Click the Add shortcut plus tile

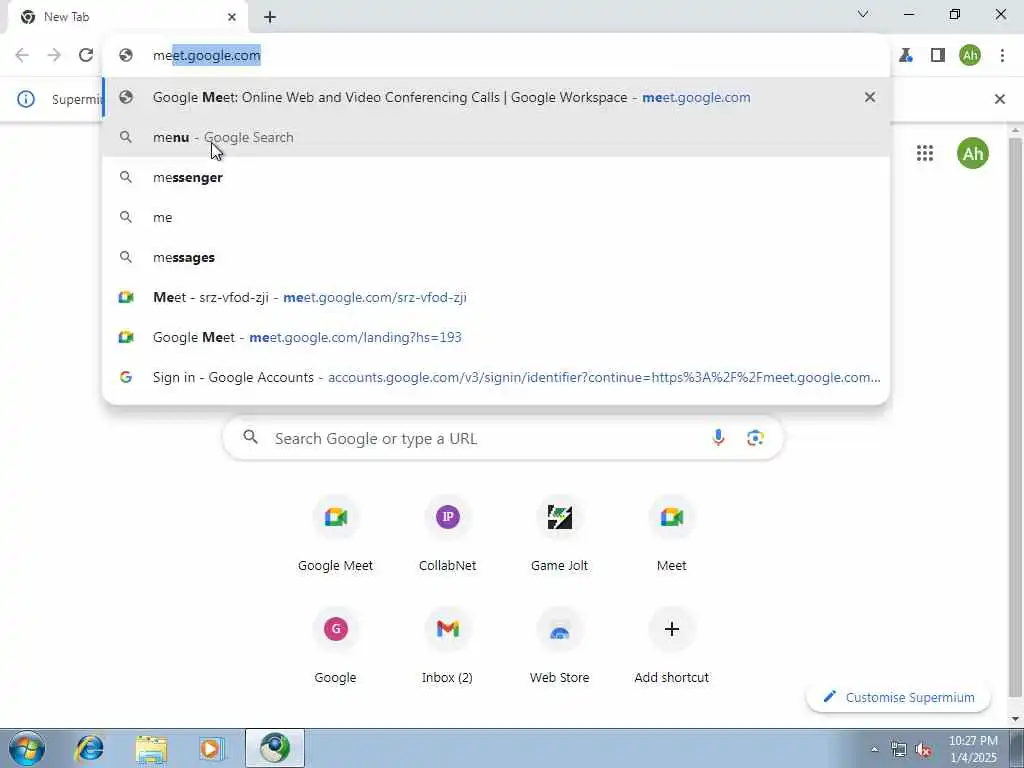(x=671, y=646)
